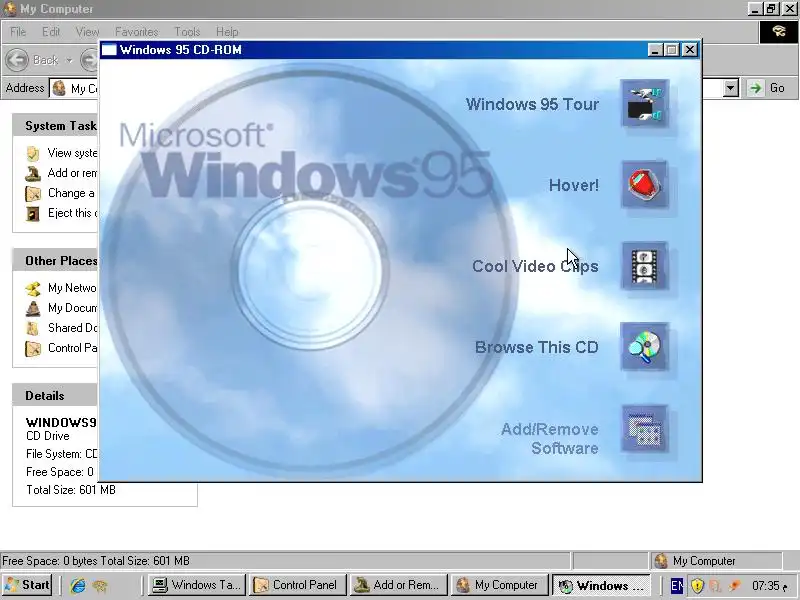This screenshot has height=600, width=800.
Task: Switch to the Windows Ta... taskbar button
Action: (x=197, y=585)
